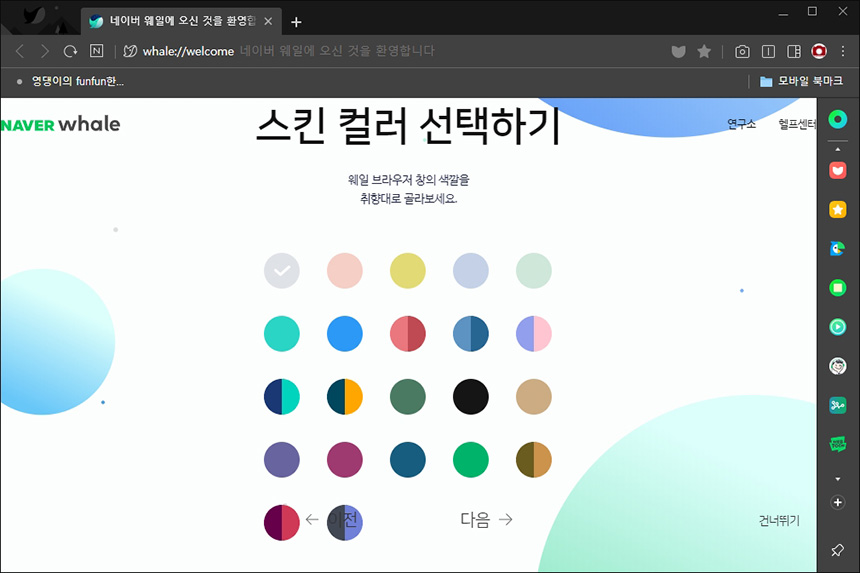
Task: Toggle the sidebar panel layout icon
Action: click(794, 52)
